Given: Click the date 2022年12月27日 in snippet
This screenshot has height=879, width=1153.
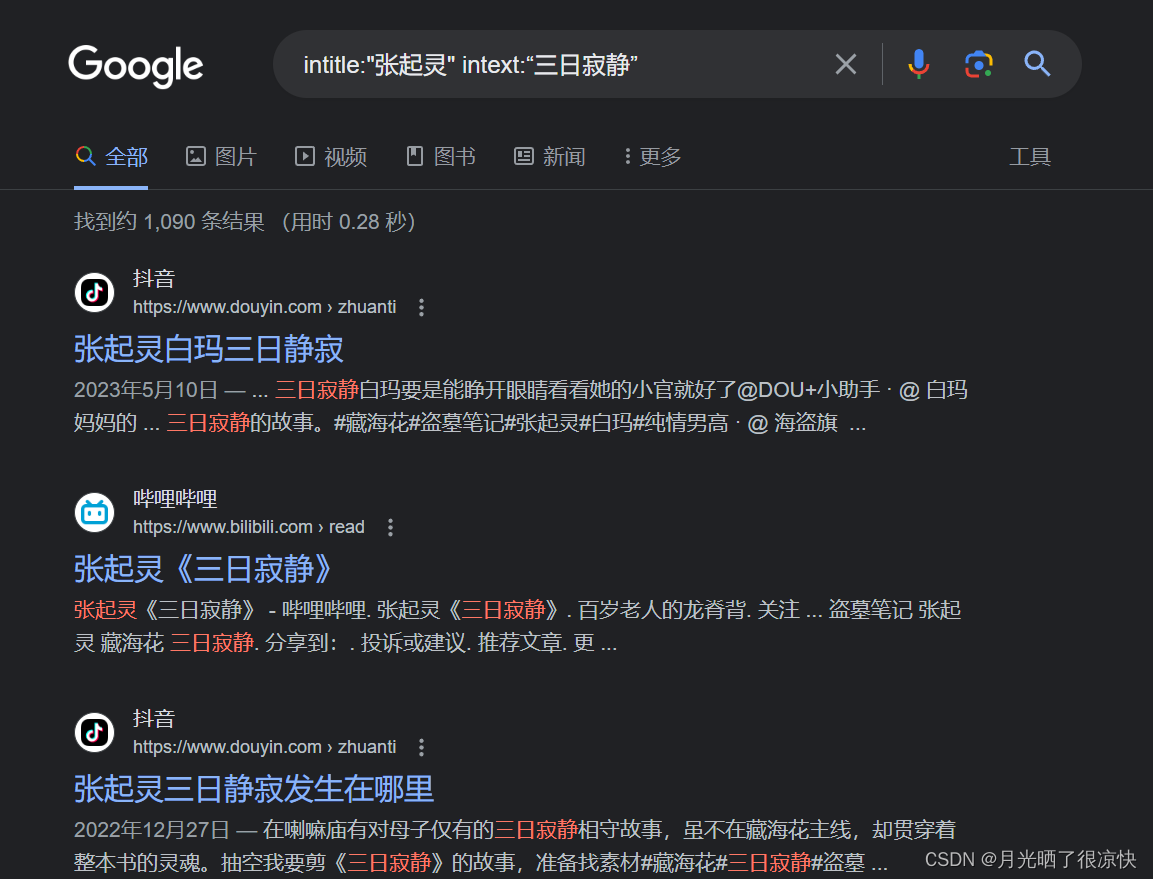Looking at the screenshot, I should coord(151,830).
